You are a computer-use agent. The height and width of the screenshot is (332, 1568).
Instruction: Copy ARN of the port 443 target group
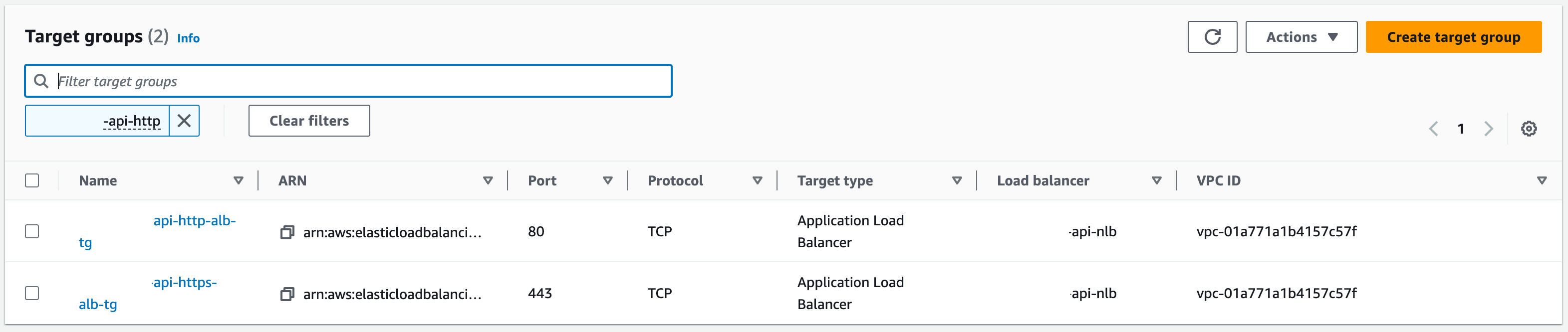tap(286, 294)
